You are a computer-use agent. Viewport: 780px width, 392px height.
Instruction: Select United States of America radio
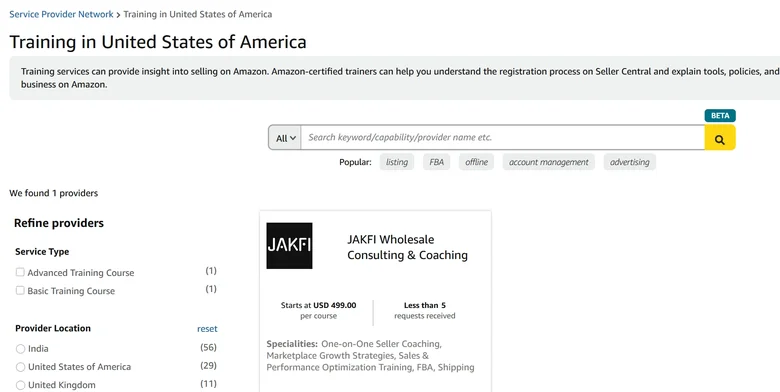pyautogui.click(x=20, y=367)
